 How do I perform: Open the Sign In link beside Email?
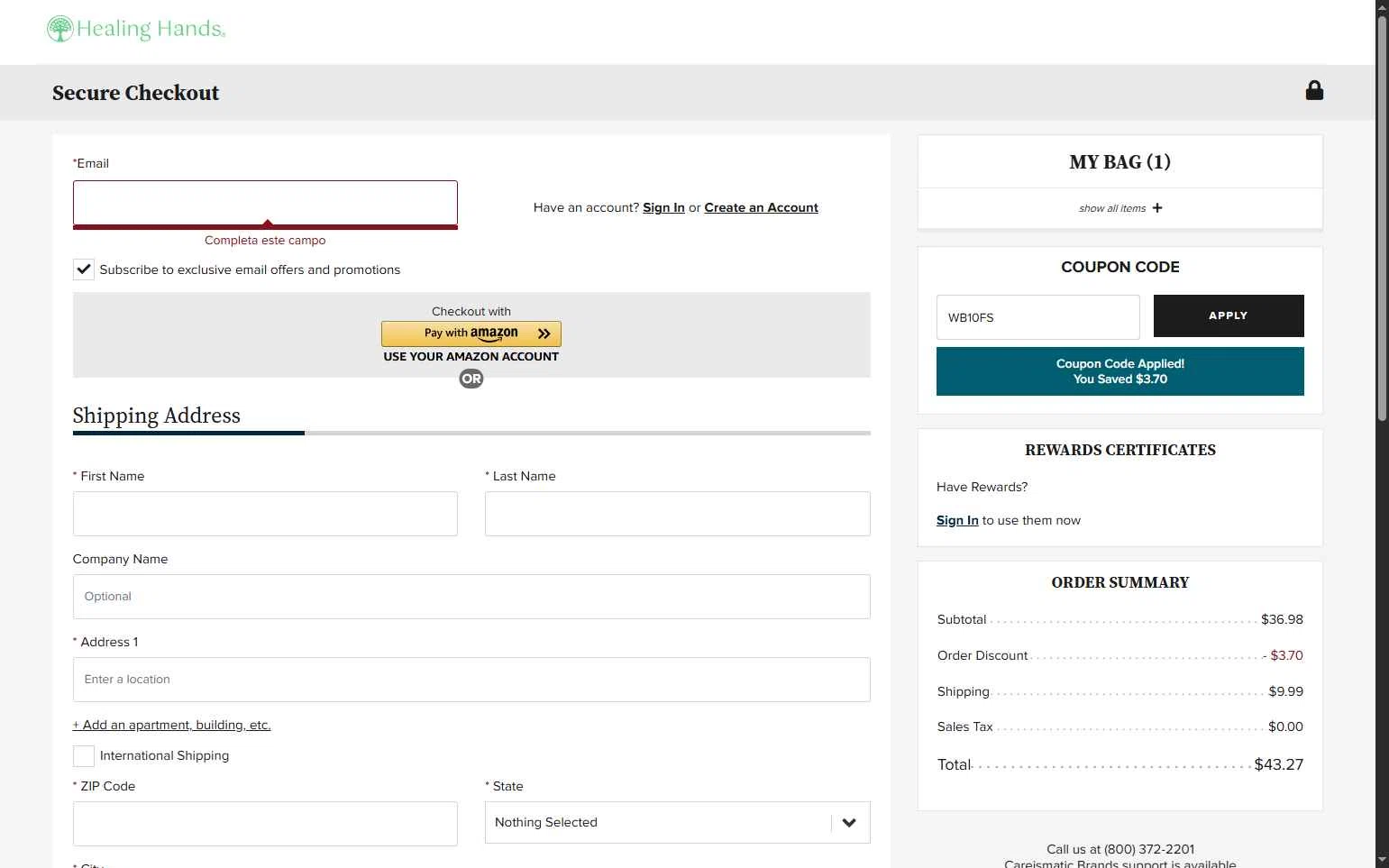pyautogui.click(x=663, y=207)
